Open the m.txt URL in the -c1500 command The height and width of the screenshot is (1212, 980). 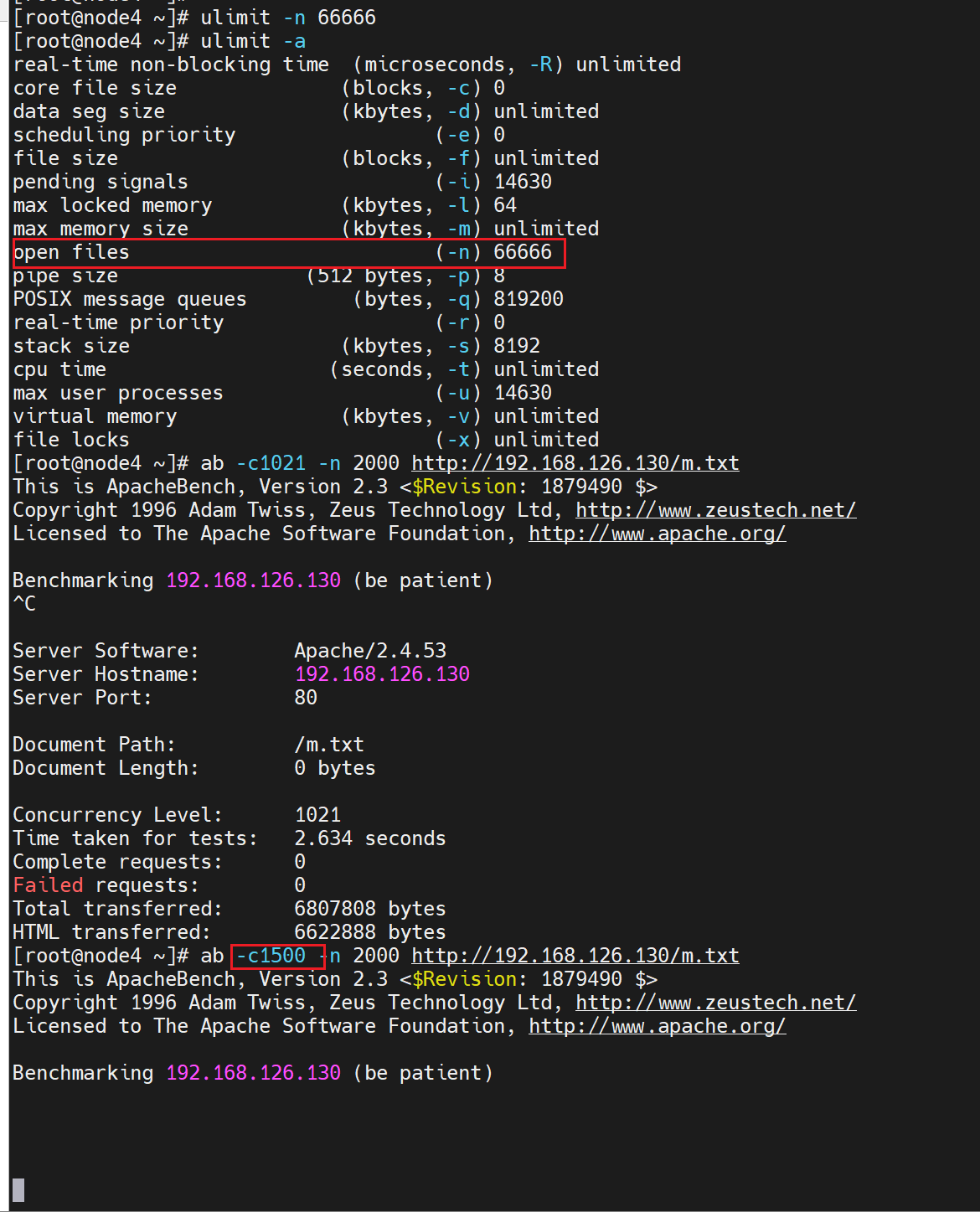pyautogui.click(x=575, y=956)
